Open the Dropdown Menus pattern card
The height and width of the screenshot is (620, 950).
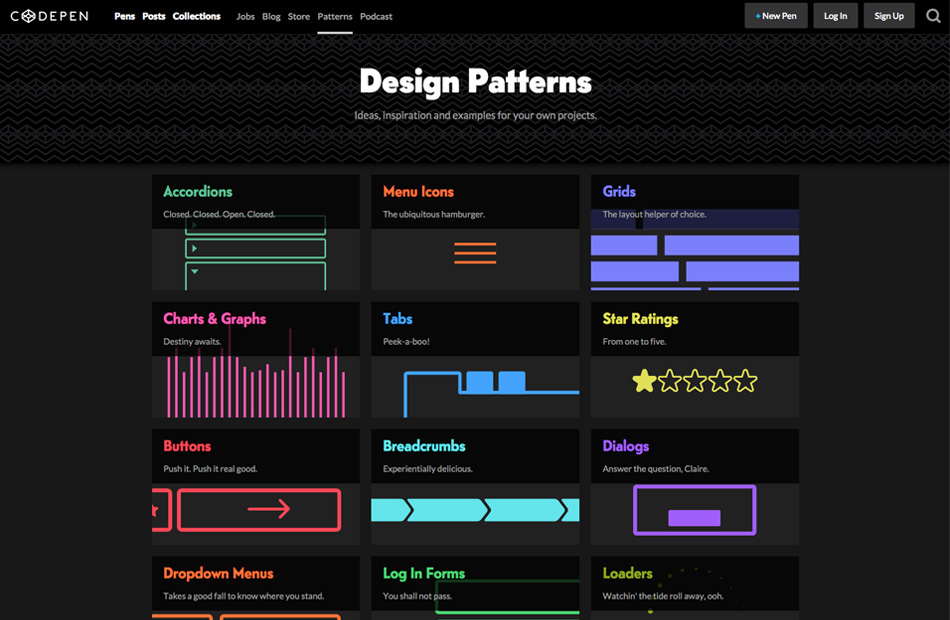218,574
